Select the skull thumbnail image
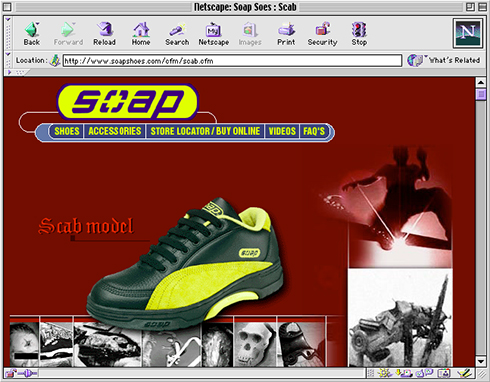Image resolution: width=490 pixels, height=382 pixels. 255,343
